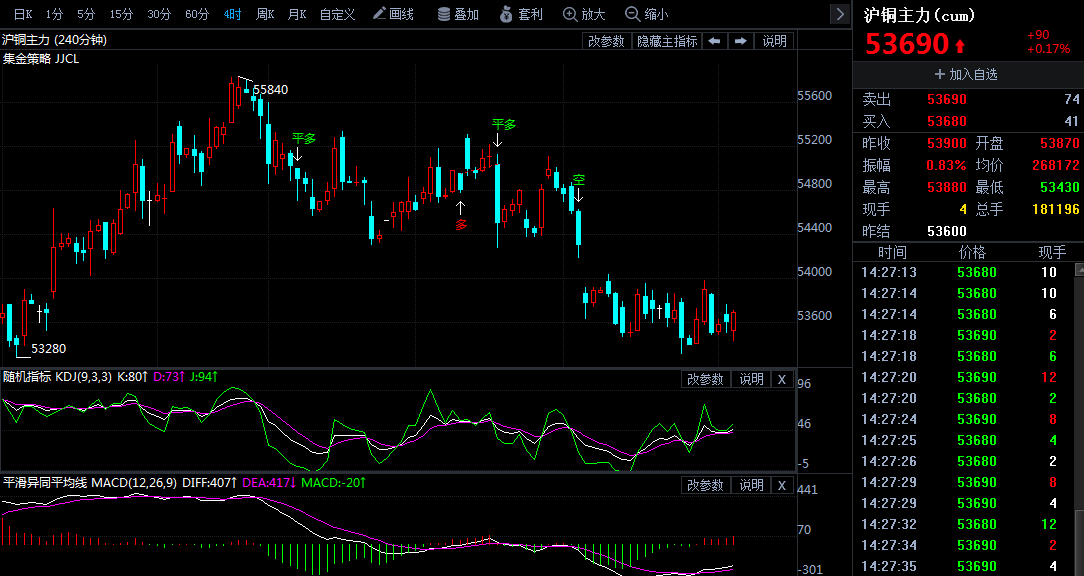Select the 周K weekly chart tab
1084x576 pixels.
click(x=265, y=14)
